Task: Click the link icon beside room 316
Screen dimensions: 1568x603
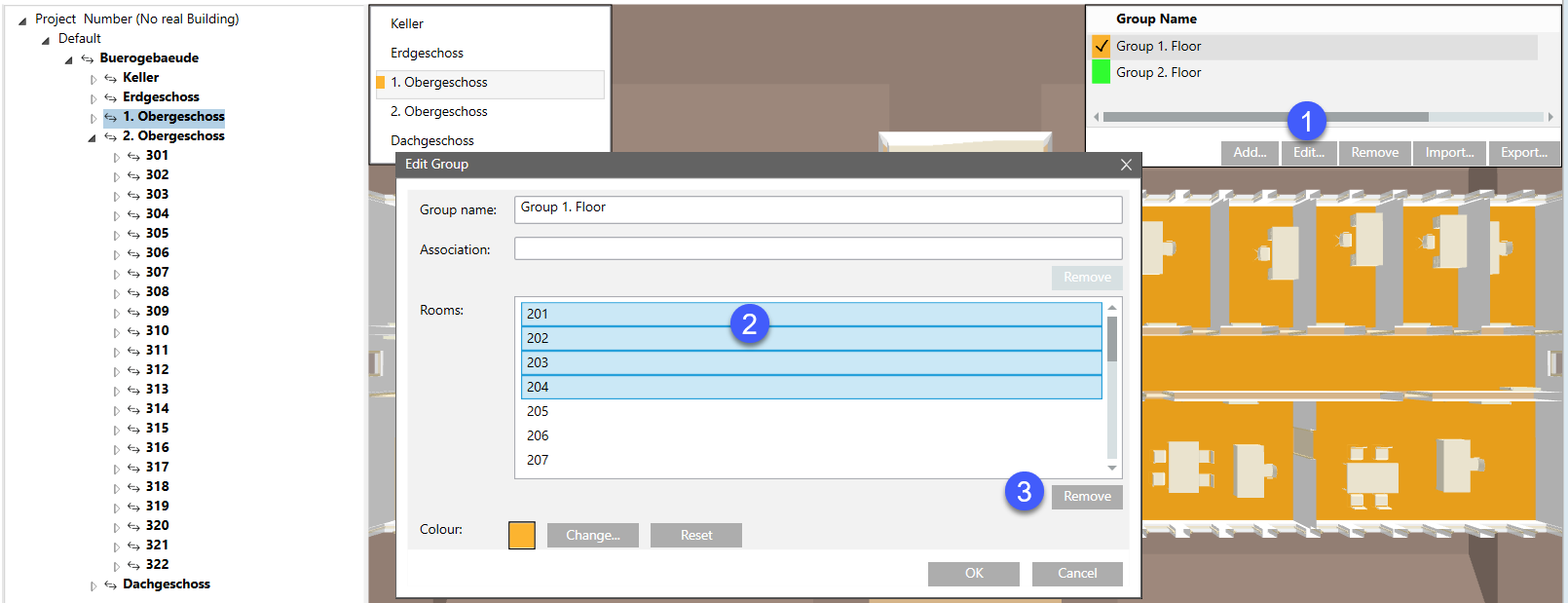Action: pos(133,448)
